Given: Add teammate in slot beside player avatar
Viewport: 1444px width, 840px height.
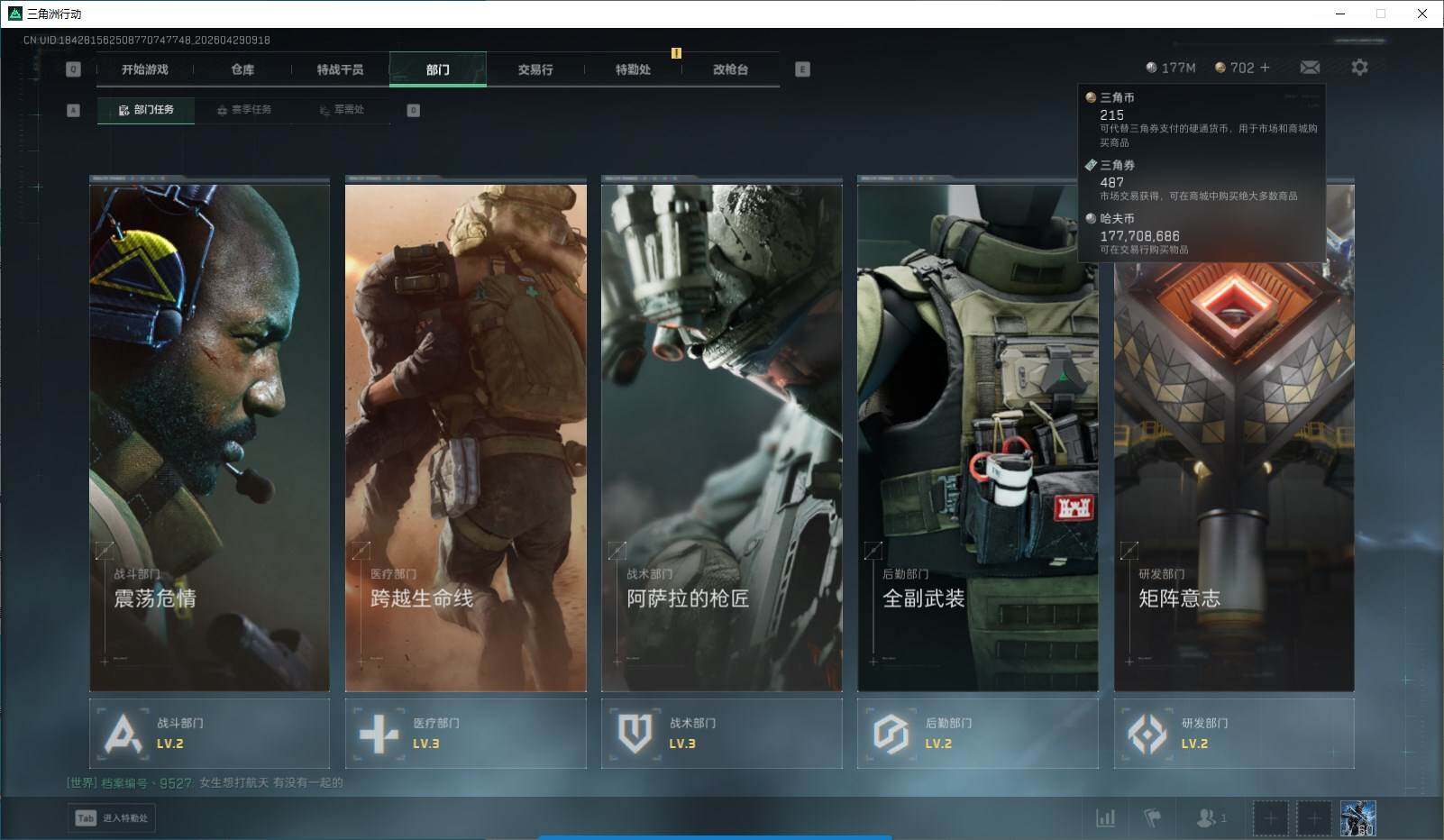Looking at the screenshot, I should (x=1314, y=818).
